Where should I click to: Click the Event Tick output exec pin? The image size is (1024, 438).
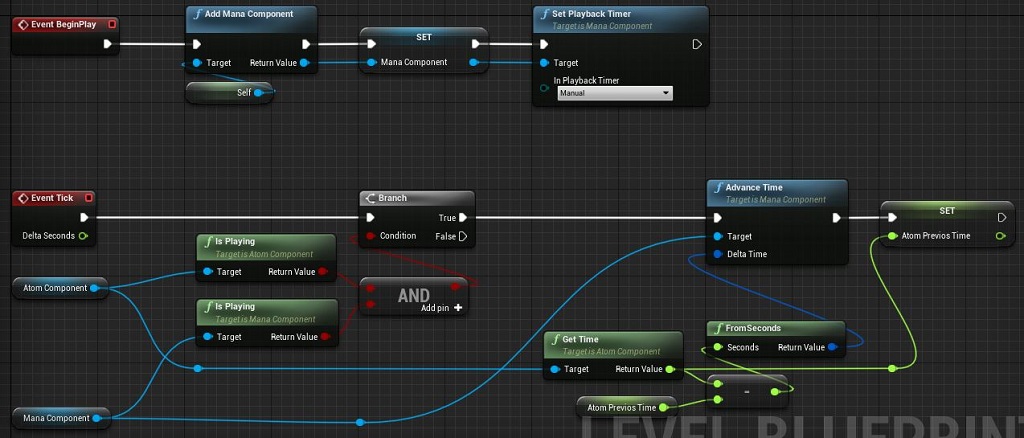[x=84, y=217]
